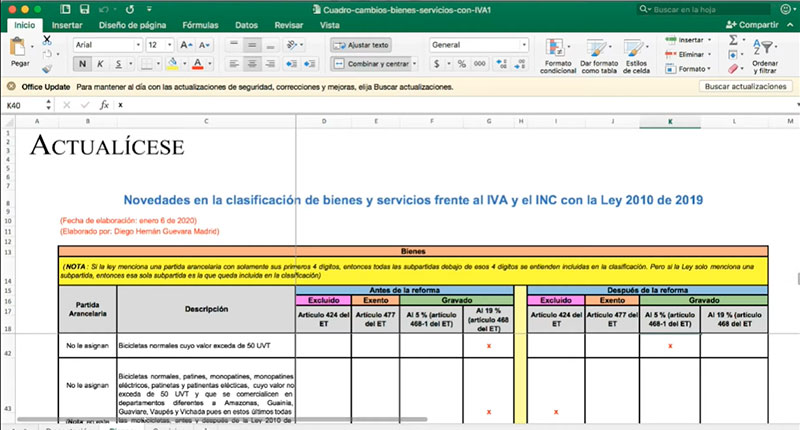Click the Buscar actualizaciones button
The height and width of the screenshot is (430, 800).
pos(745,87)
